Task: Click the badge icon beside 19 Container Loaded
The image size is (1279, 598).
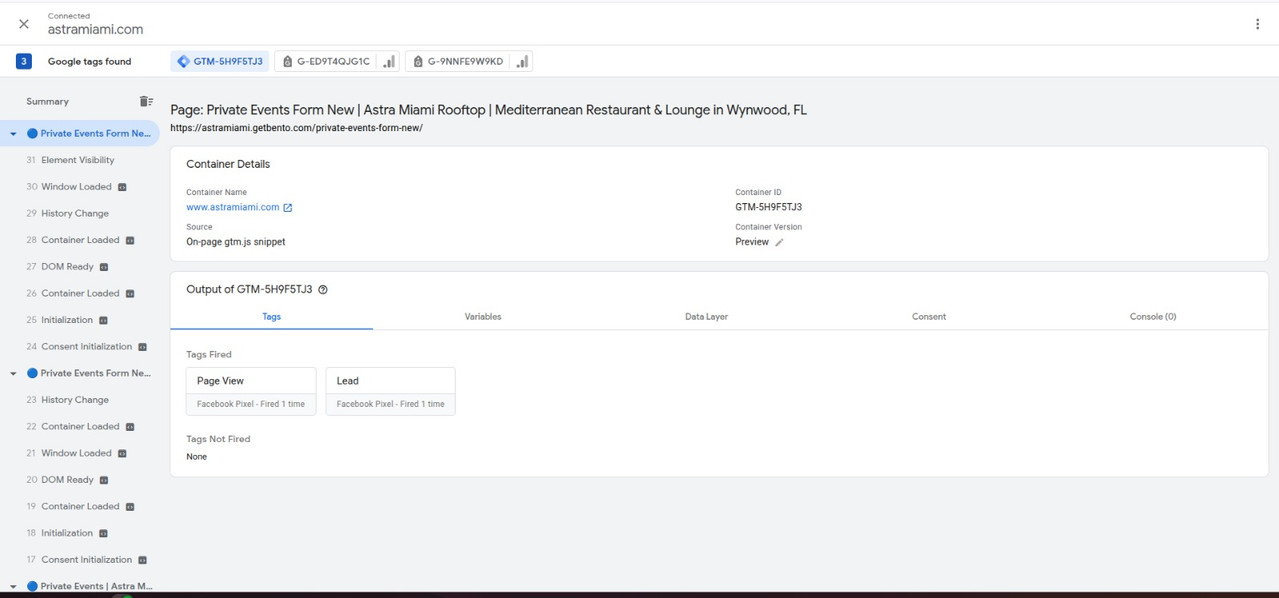Action: [x=130, y=507]
